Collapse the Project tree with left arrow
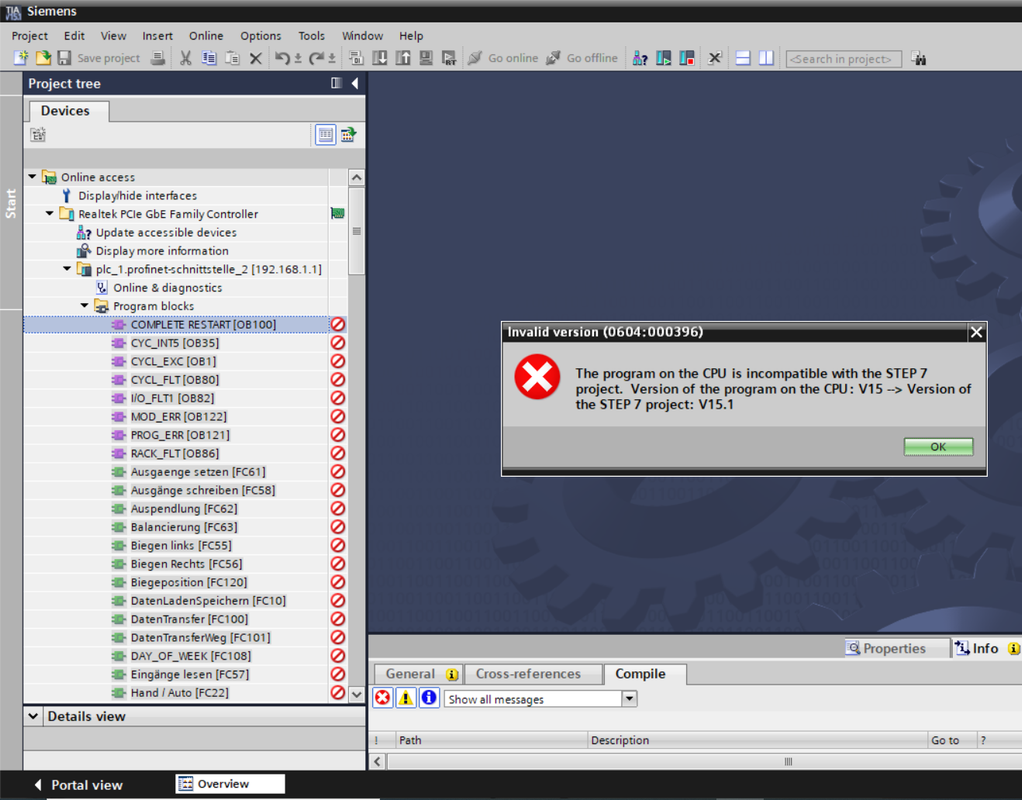This screenshot has width=1022, height=800. pos(355,83)
